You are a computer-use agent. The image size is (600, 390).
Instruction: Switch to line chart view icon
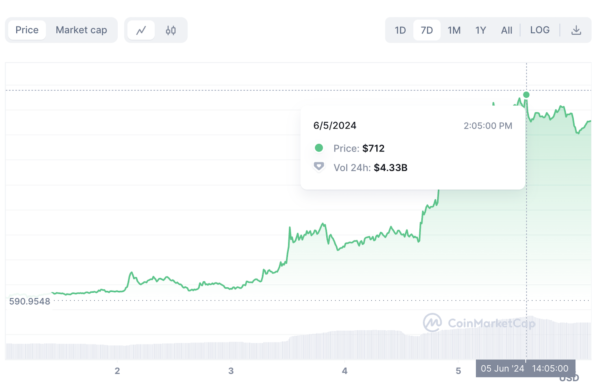point(141,30)
